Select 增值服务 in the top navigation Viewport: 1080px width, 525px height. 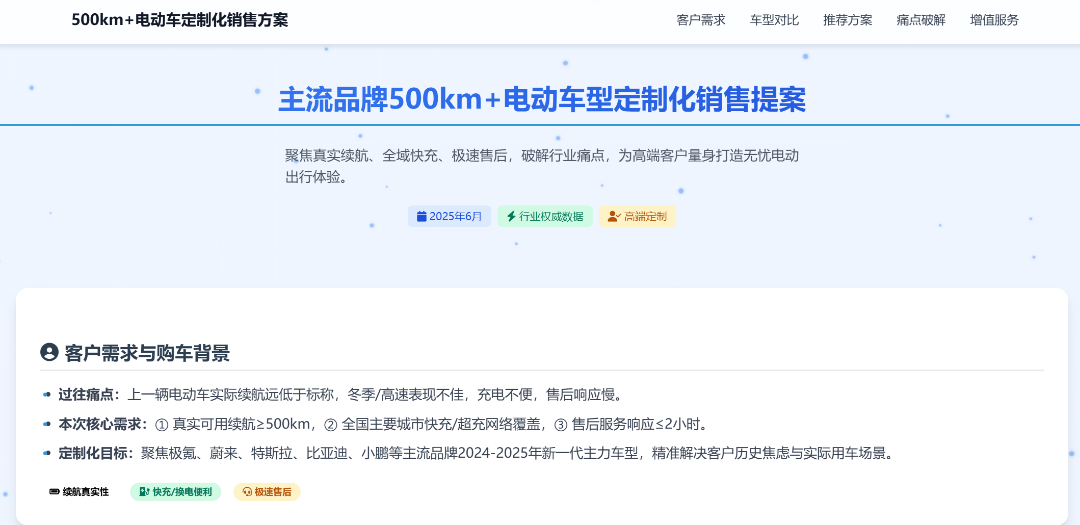994,20
